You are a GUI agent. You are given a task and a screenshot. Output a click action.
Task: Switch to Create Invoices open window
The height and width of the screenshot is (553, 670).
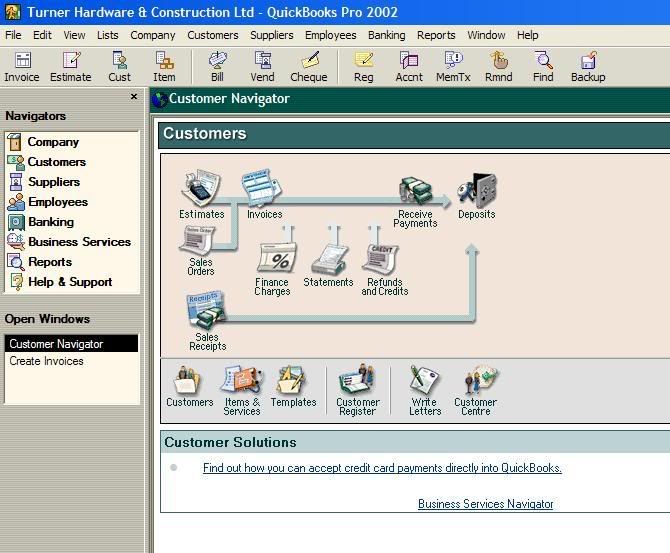71,361
